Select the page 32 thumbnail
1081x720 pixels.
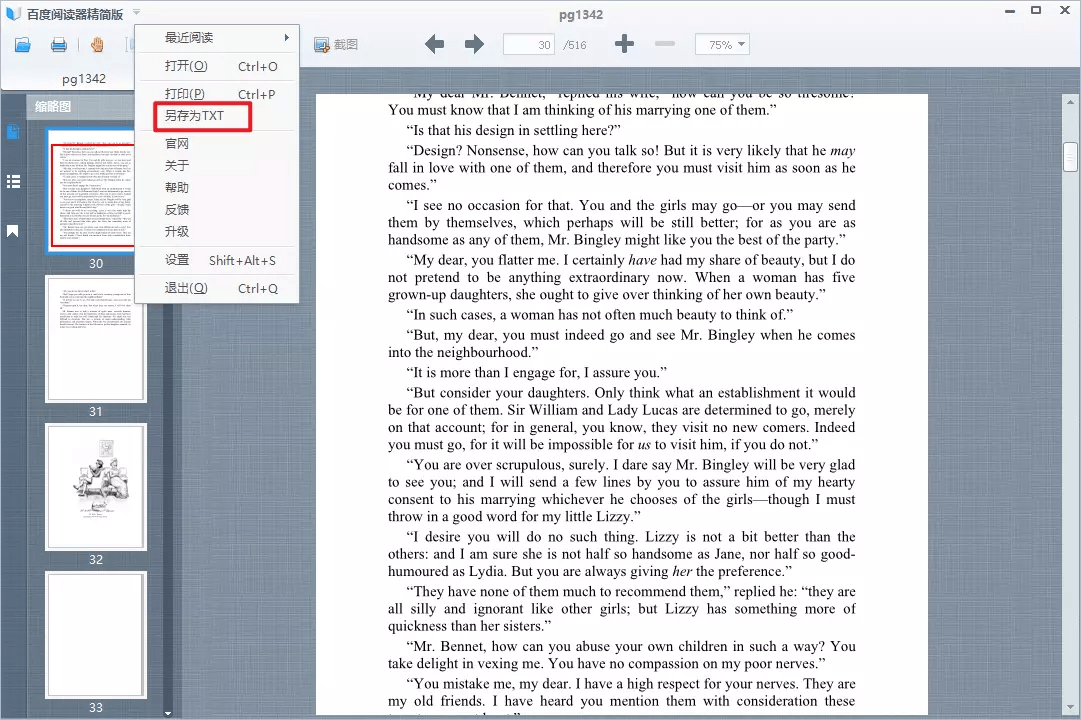tap(96, 486)
